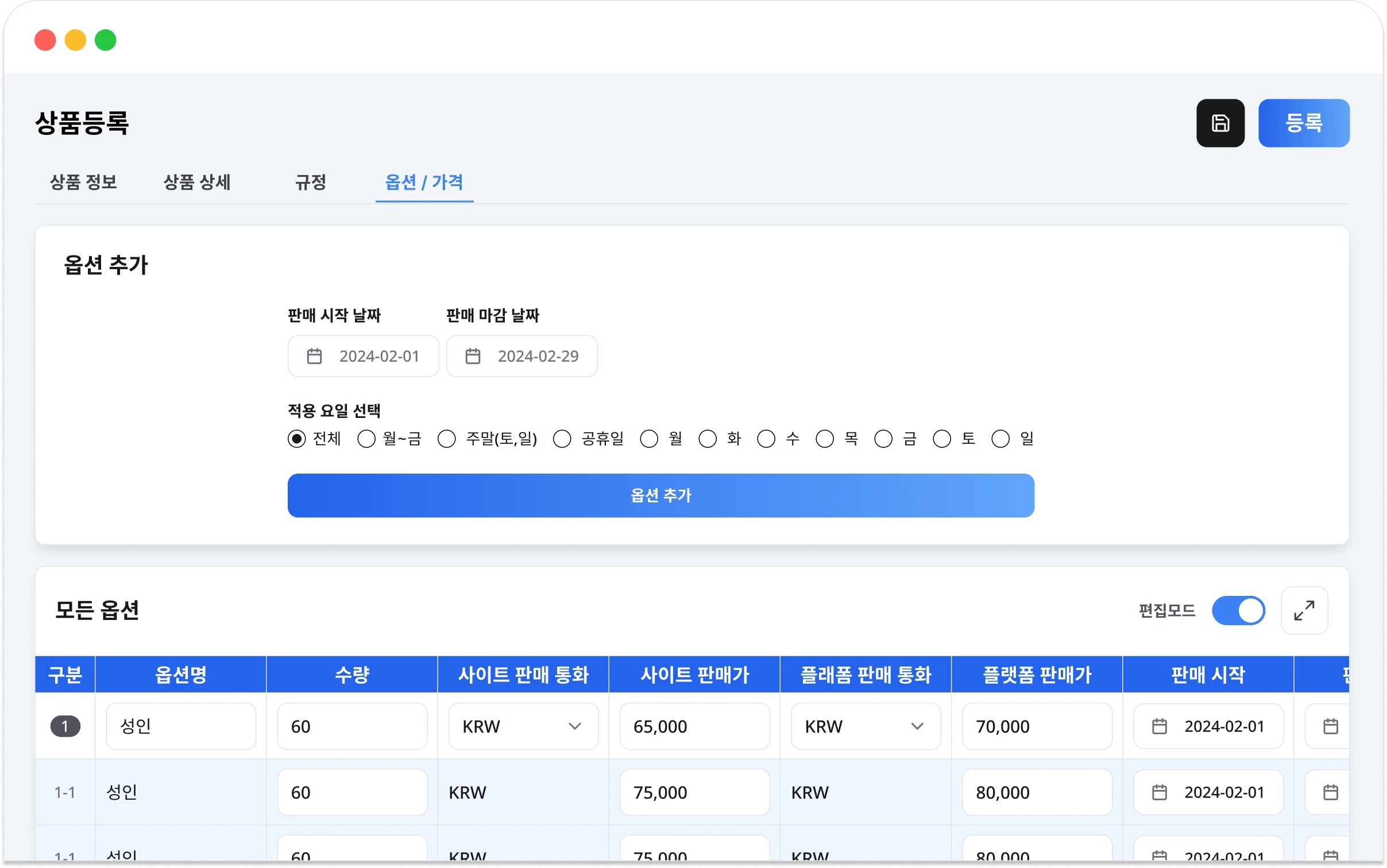Select the 금 weekday radio button
Screen dimensions: 1387x868
883,439
